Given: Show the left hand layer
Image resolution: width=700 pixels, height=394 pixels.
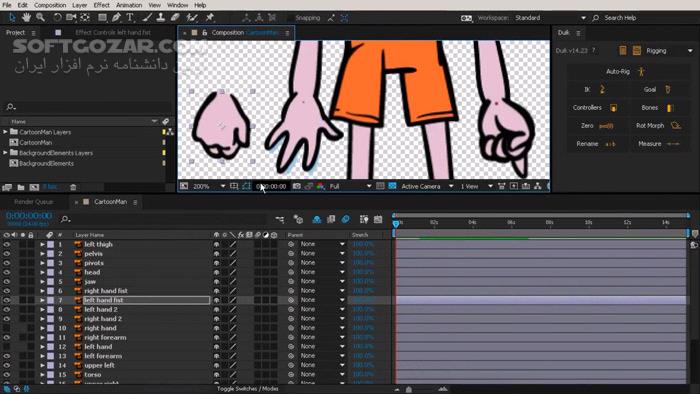Looking at the screenshot, I should [6, 347].
